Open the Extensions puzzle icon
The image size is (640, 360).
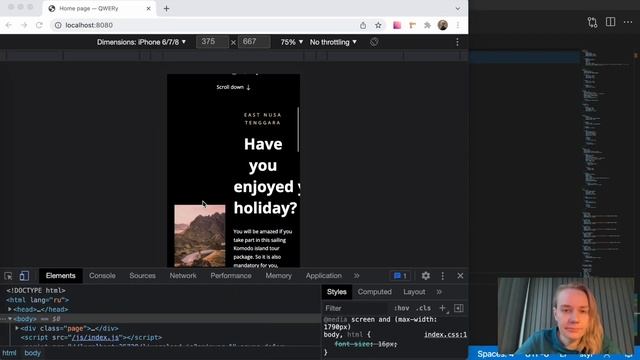[x=427, y=25]
